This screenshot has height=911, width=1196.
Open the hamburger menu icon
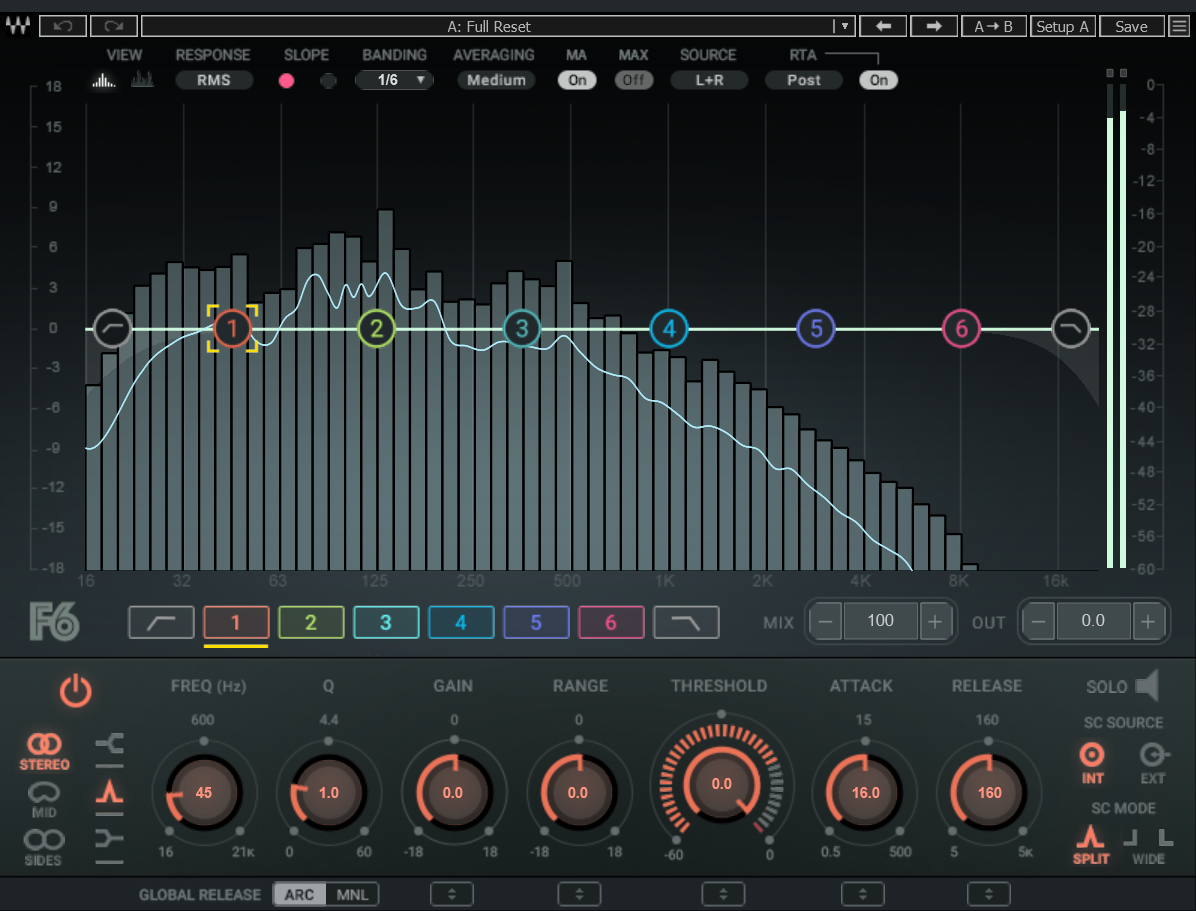point(1179,26)
